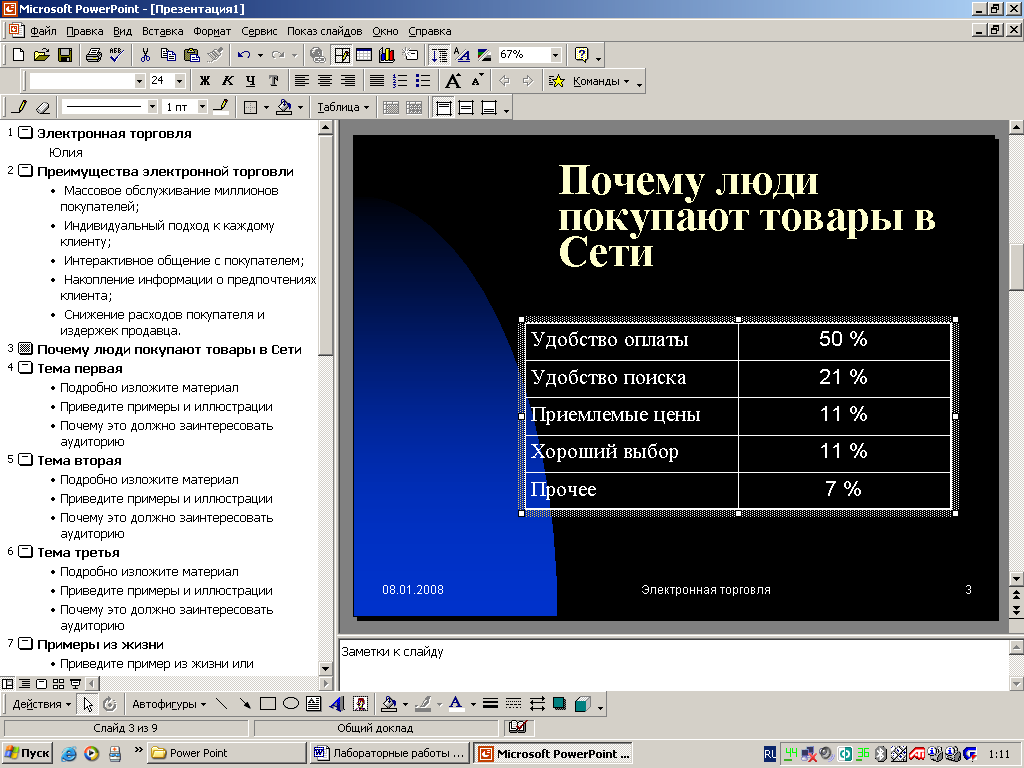This screenshot has width=1024, height=768.
Task: Paste clipboard contents into the slide
Action: (x=191, y=56)
